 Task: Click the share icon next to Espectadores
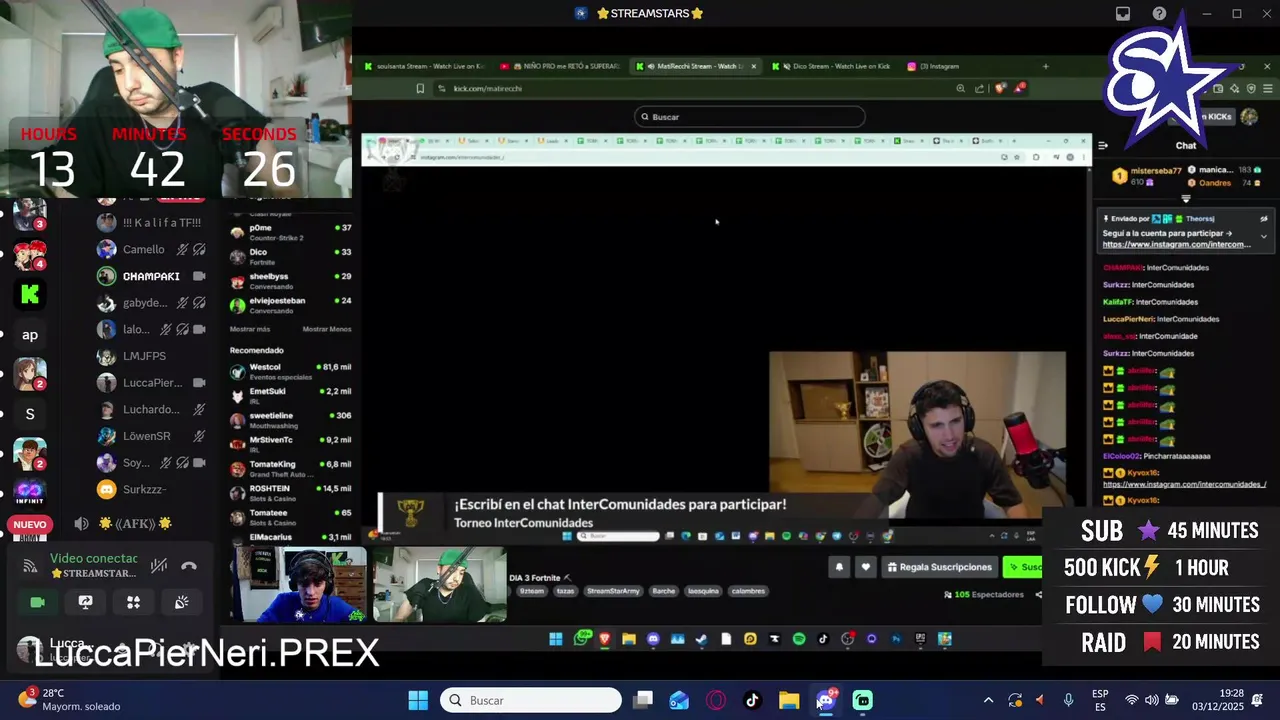[x=1038, y=595]
